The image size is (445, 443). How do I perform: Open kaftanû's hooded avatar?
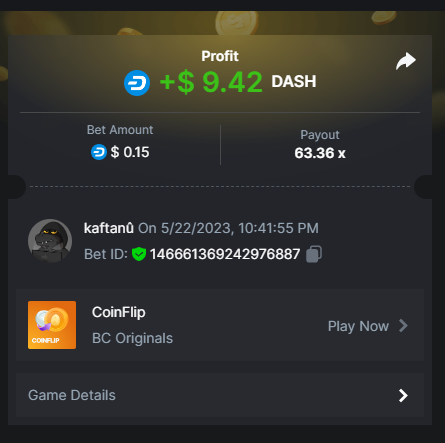tap(50, 241)
